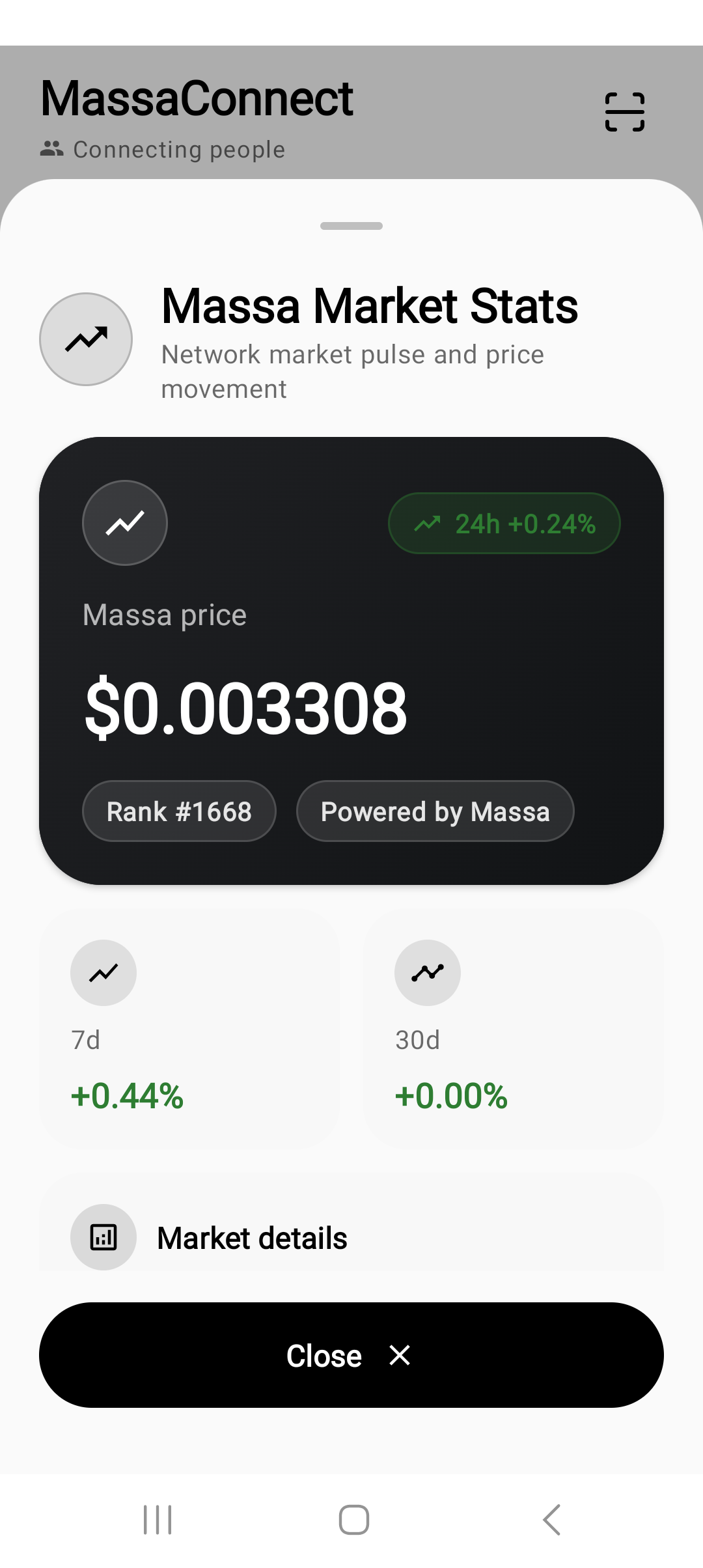Screen dimensions: 703x1568
Task: Tap the green trending arrow in 24h badge
Action: (428, 524)
